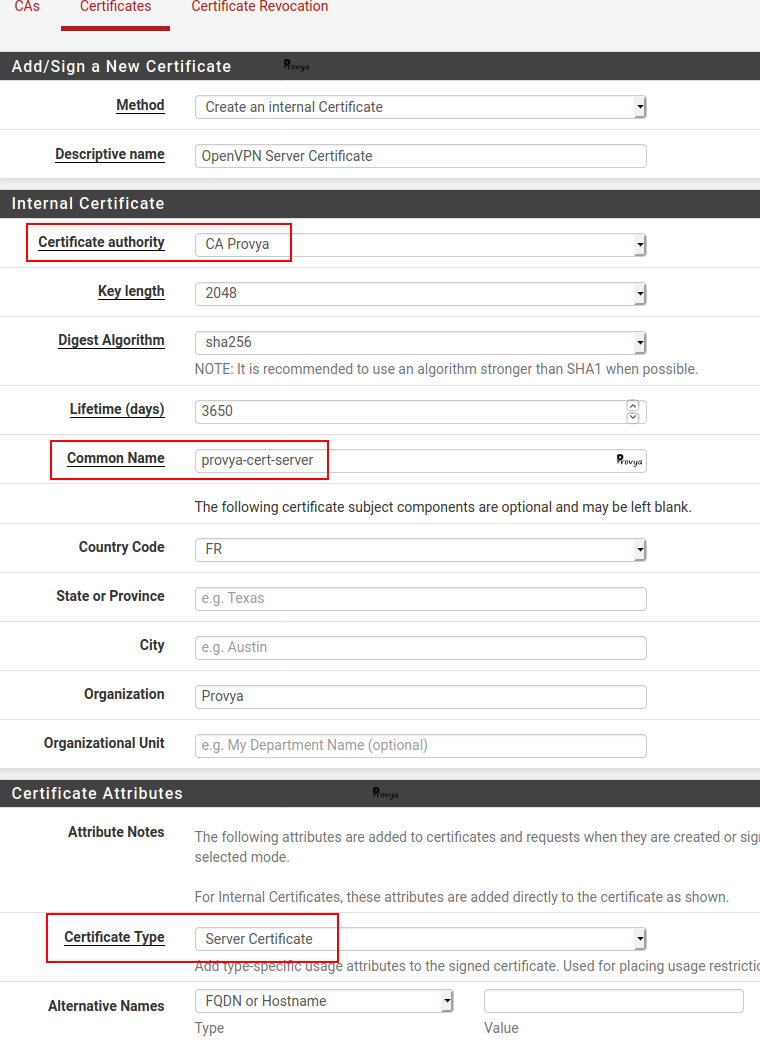Open the Country Code dropdown
This screenshot has height=1040, width=760.
coord(420,549)
